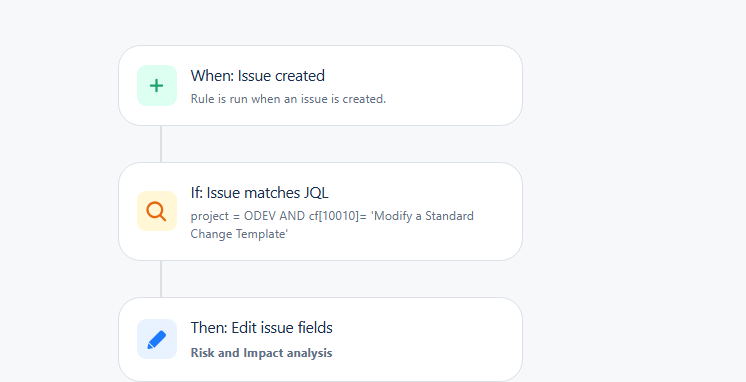This screenshot has height=382, width=746.
Task: Click the "Change Template'" JQL text line
Action: click(239, 234)
